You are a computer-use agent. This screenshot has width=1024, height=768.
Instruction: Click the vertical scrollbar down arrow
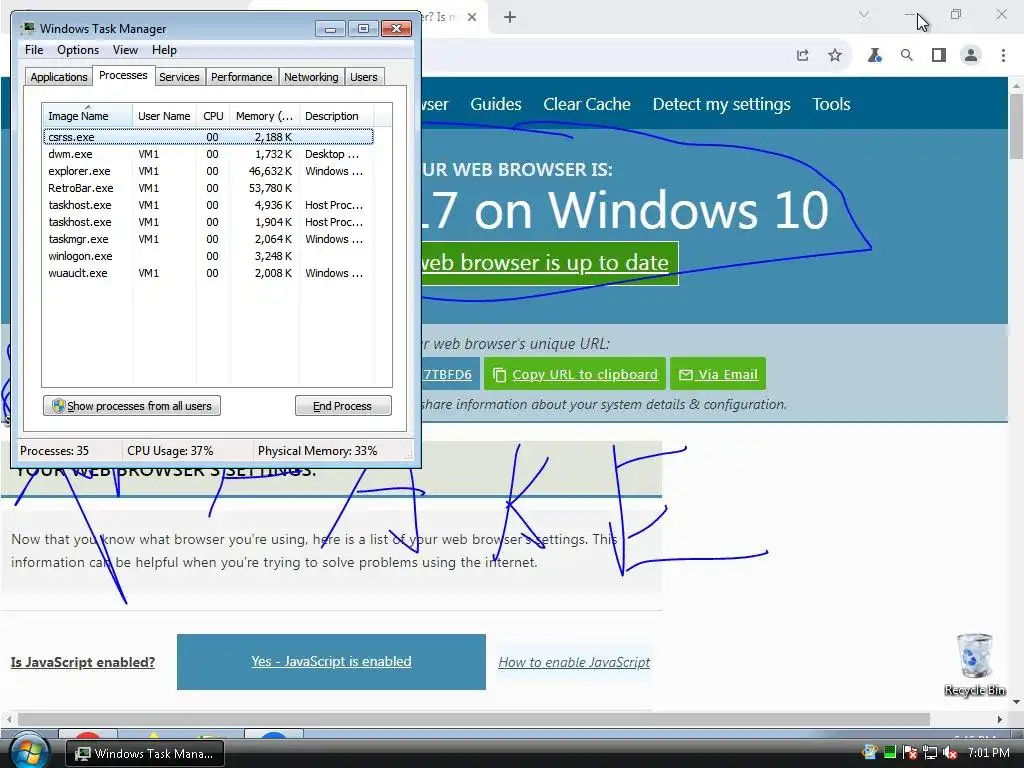[1016, 703]
